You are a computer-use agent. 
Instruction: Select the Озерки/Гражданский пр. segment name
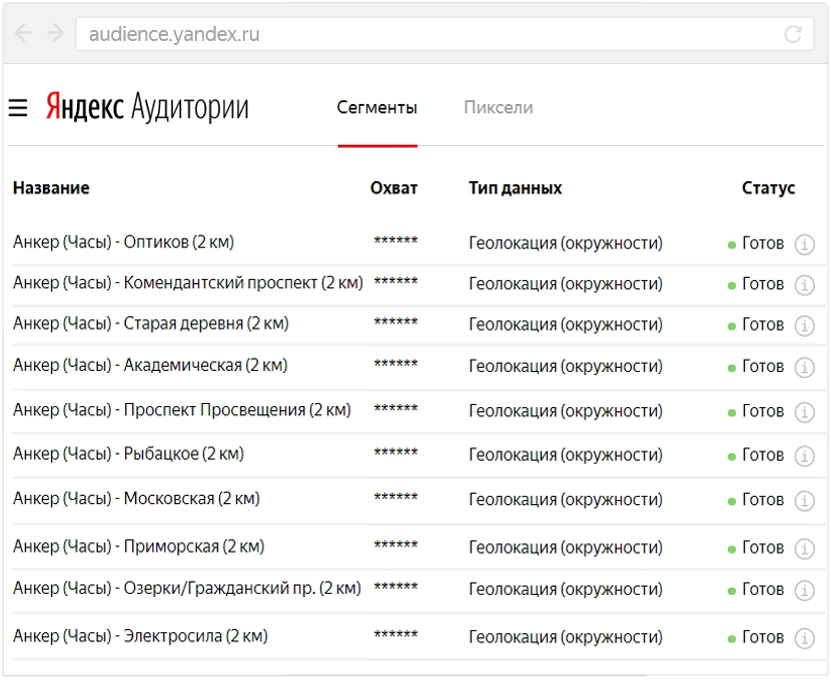[187, 589]
